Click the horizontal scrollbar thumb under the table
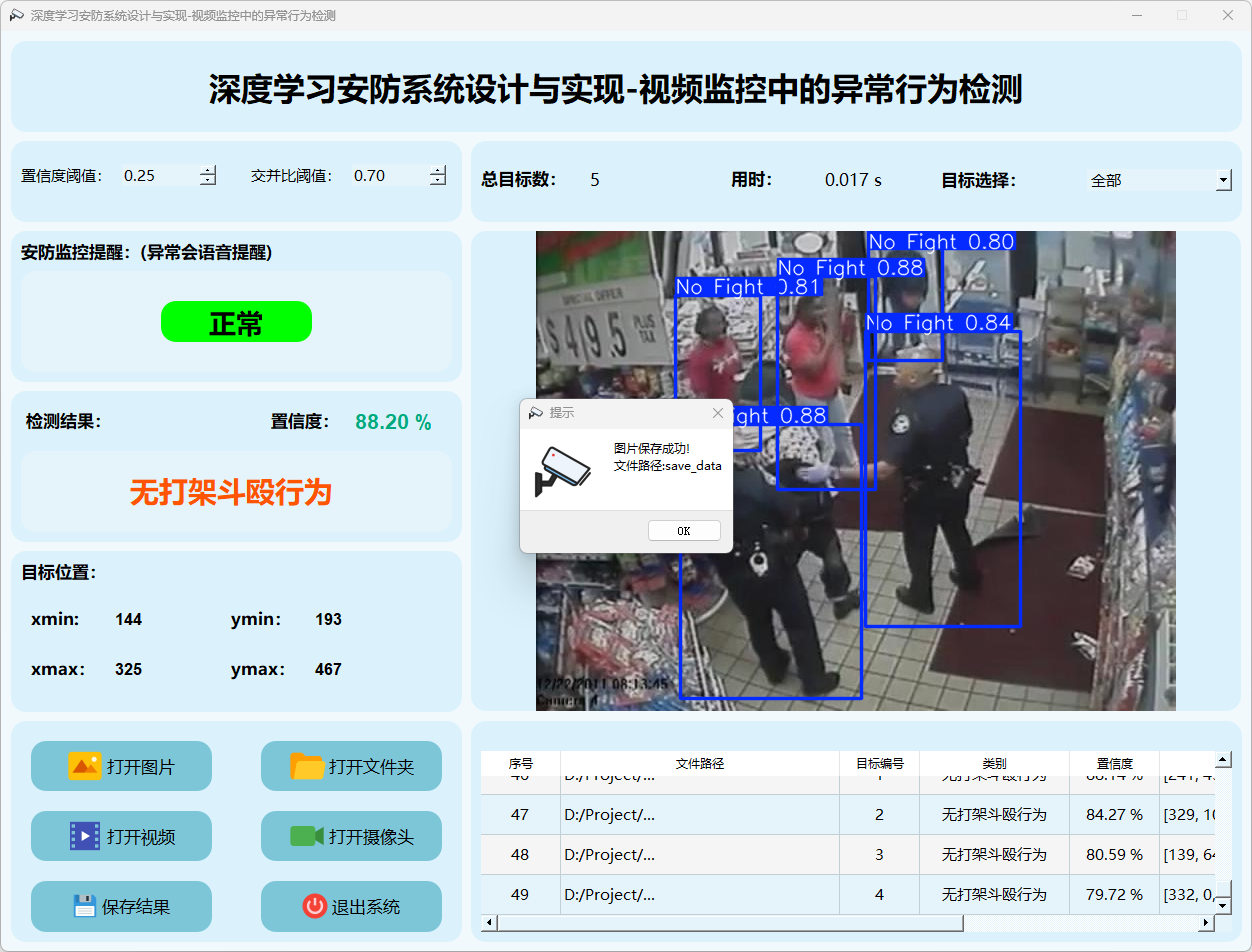The height and width of the screenshot is (952, 1252). (x=729, y=922)
